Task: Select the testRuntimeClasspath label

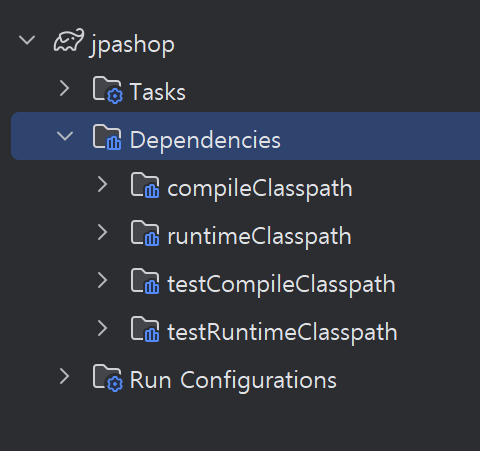Action: pyautogui.click(x=282, y=332)
